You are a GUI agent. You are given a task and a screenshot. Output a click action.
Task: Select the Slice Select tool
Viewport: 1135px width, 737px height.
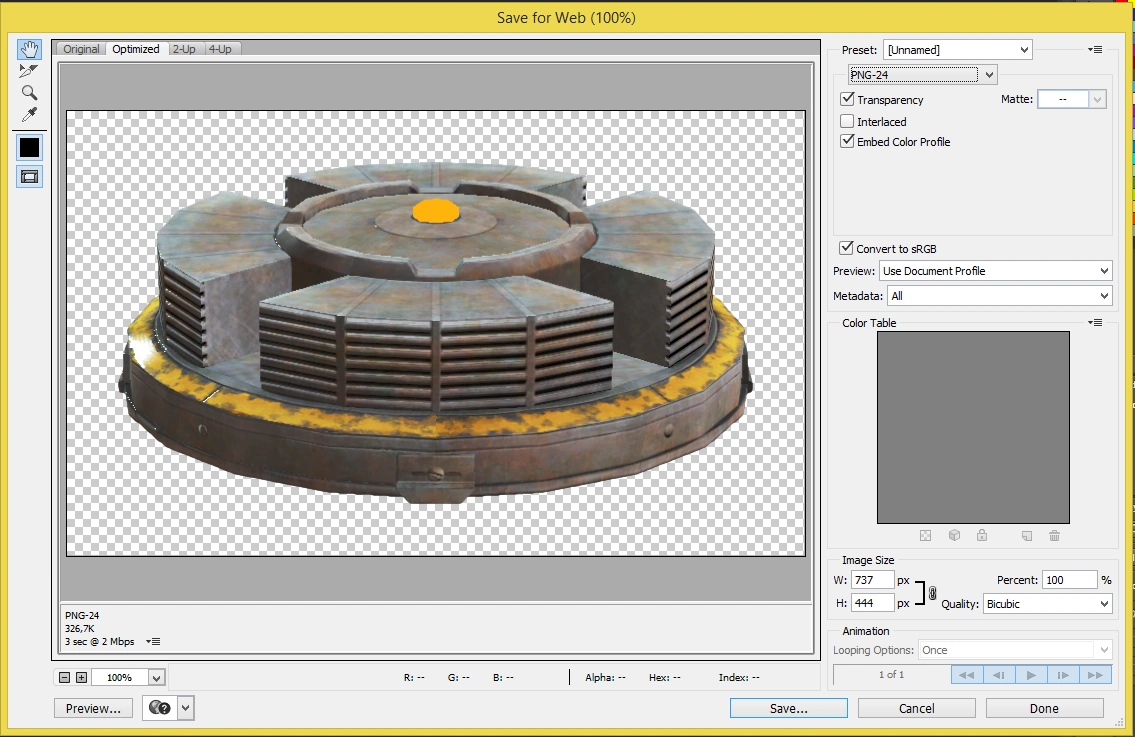(29, 71)
